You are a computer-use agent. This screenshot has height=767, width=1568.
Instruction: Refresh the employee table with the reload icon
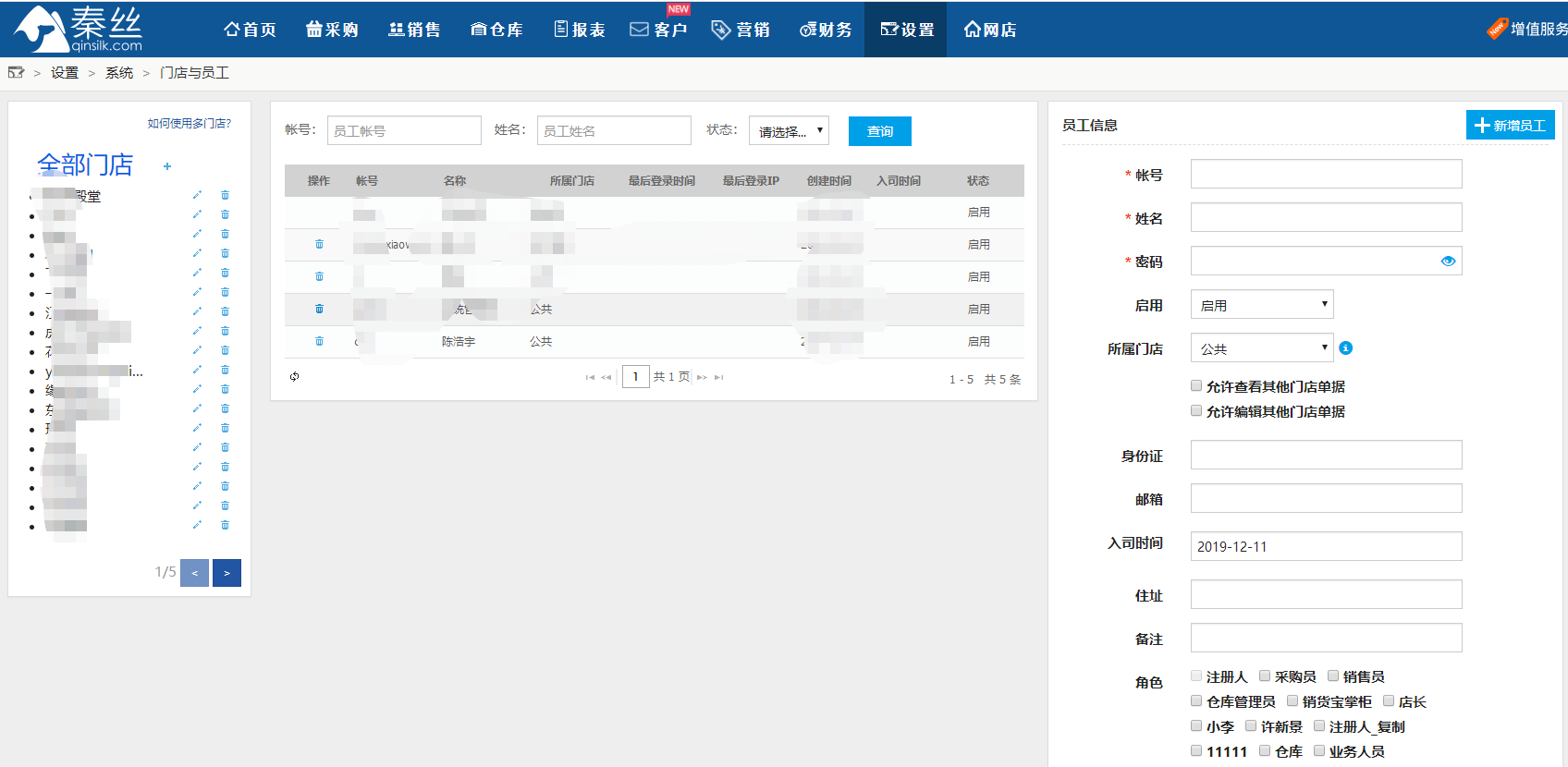pyautogui.click(x=294, y=376)
